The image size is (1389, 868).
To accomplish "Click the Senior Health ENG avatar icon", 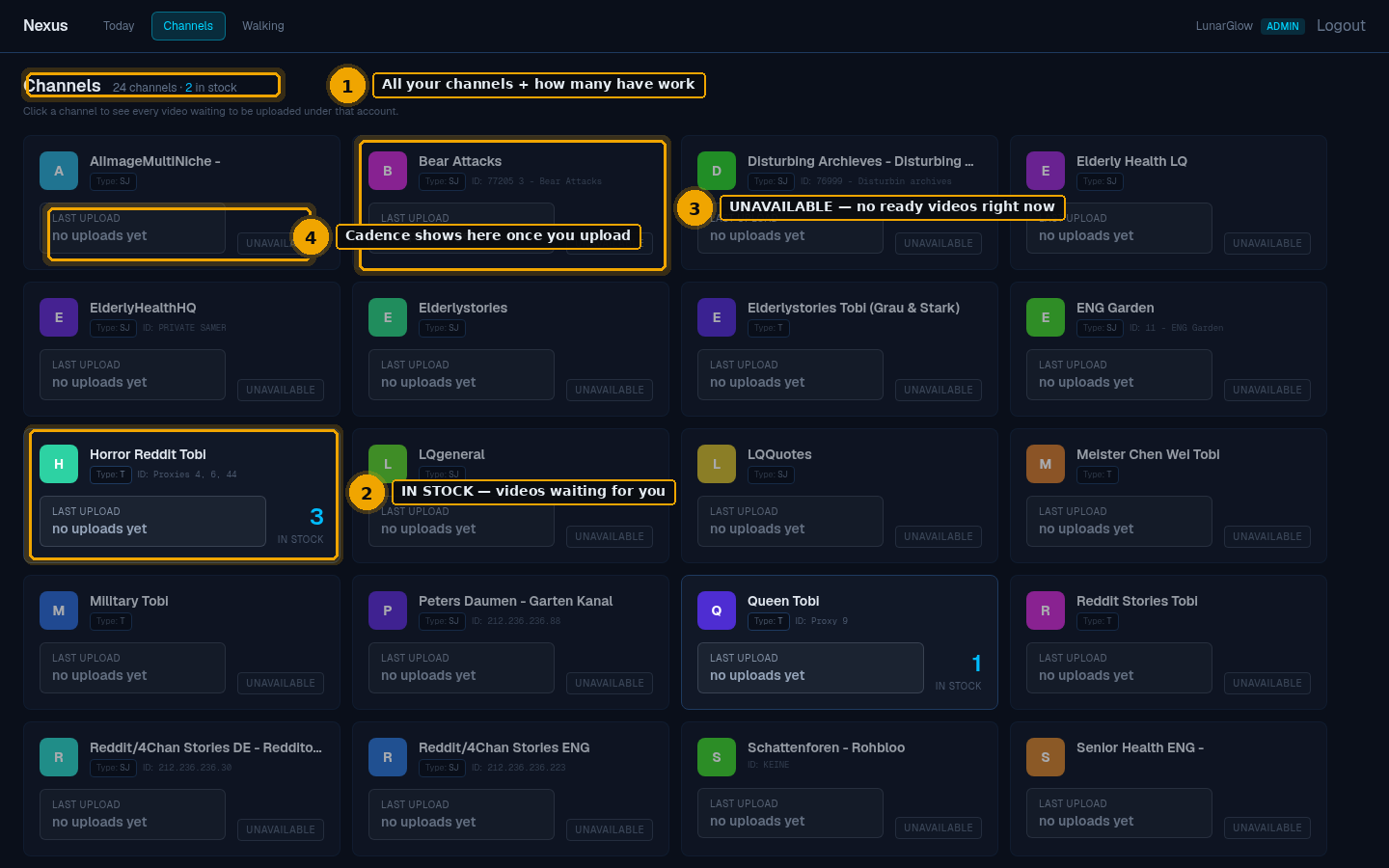I will coord(1046,757).
